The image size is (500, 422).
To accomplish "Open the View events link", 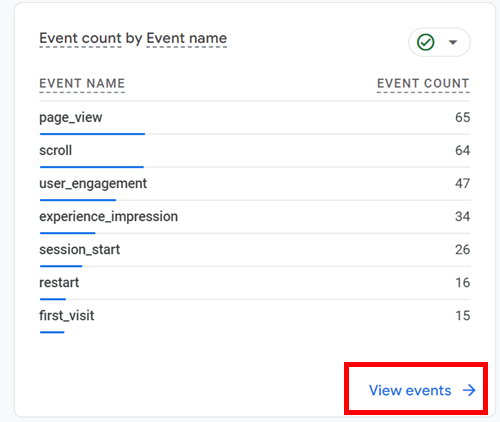I will 422,390.
